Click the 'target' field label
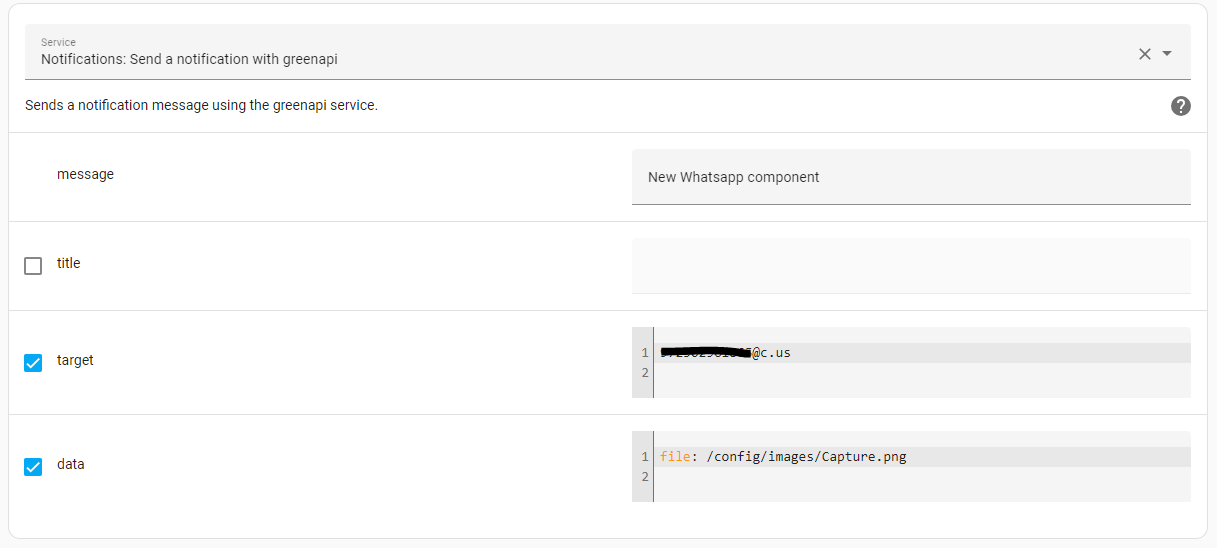Viewport: 1217px width, 548px height. [x=75, y=360]
